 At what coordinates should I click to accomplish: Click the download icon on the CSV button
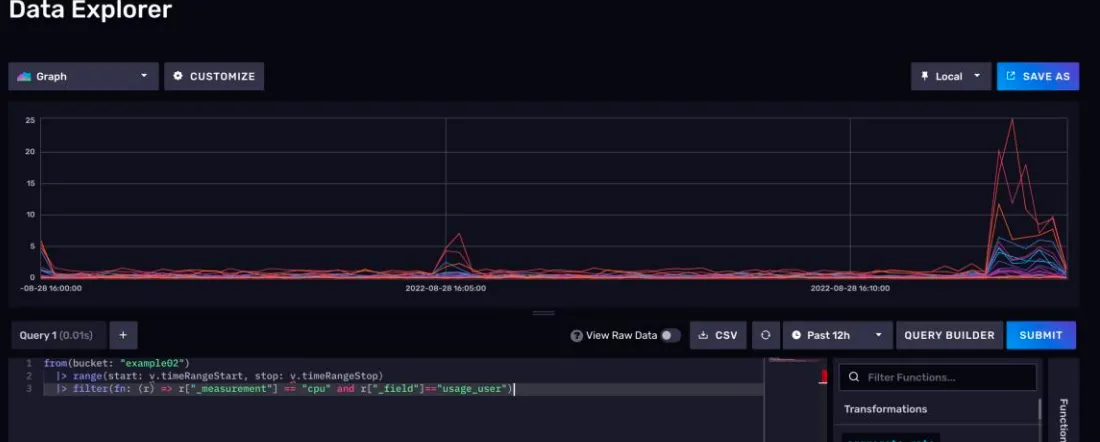coord(704,336)
